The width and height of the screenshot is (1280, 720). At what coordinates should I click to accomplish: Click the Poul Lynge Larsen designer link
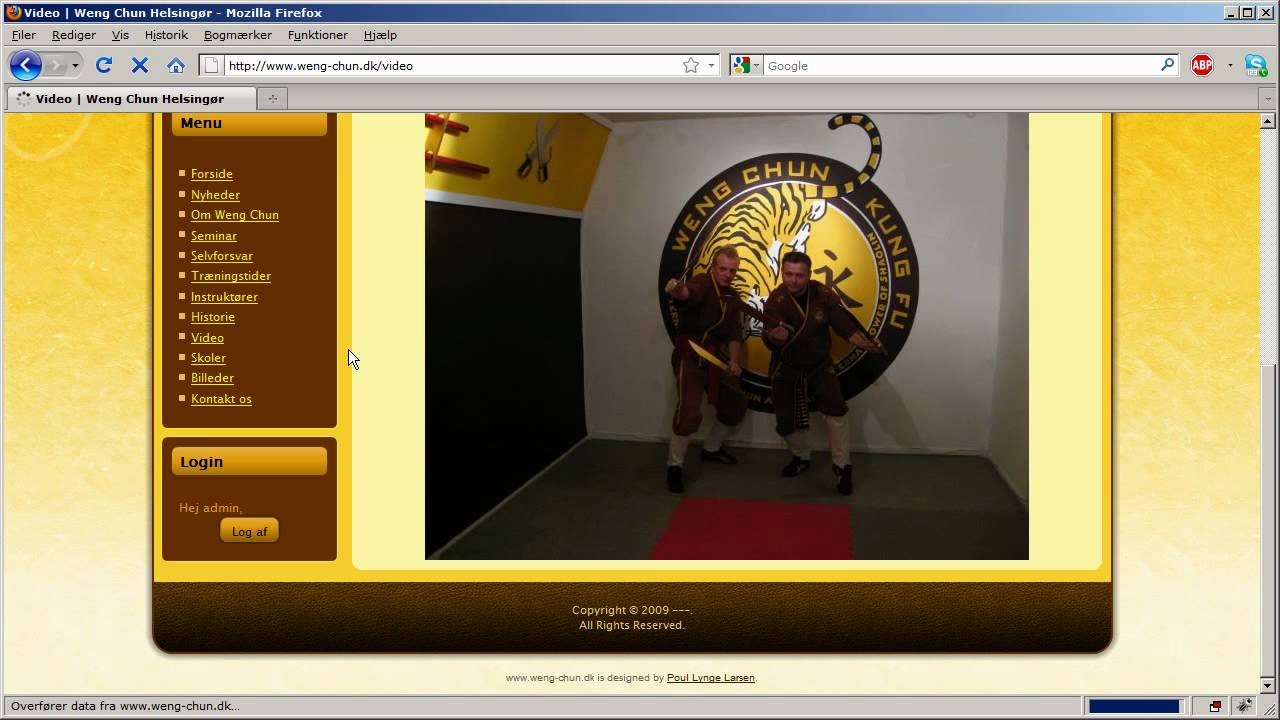pos(711,678)
